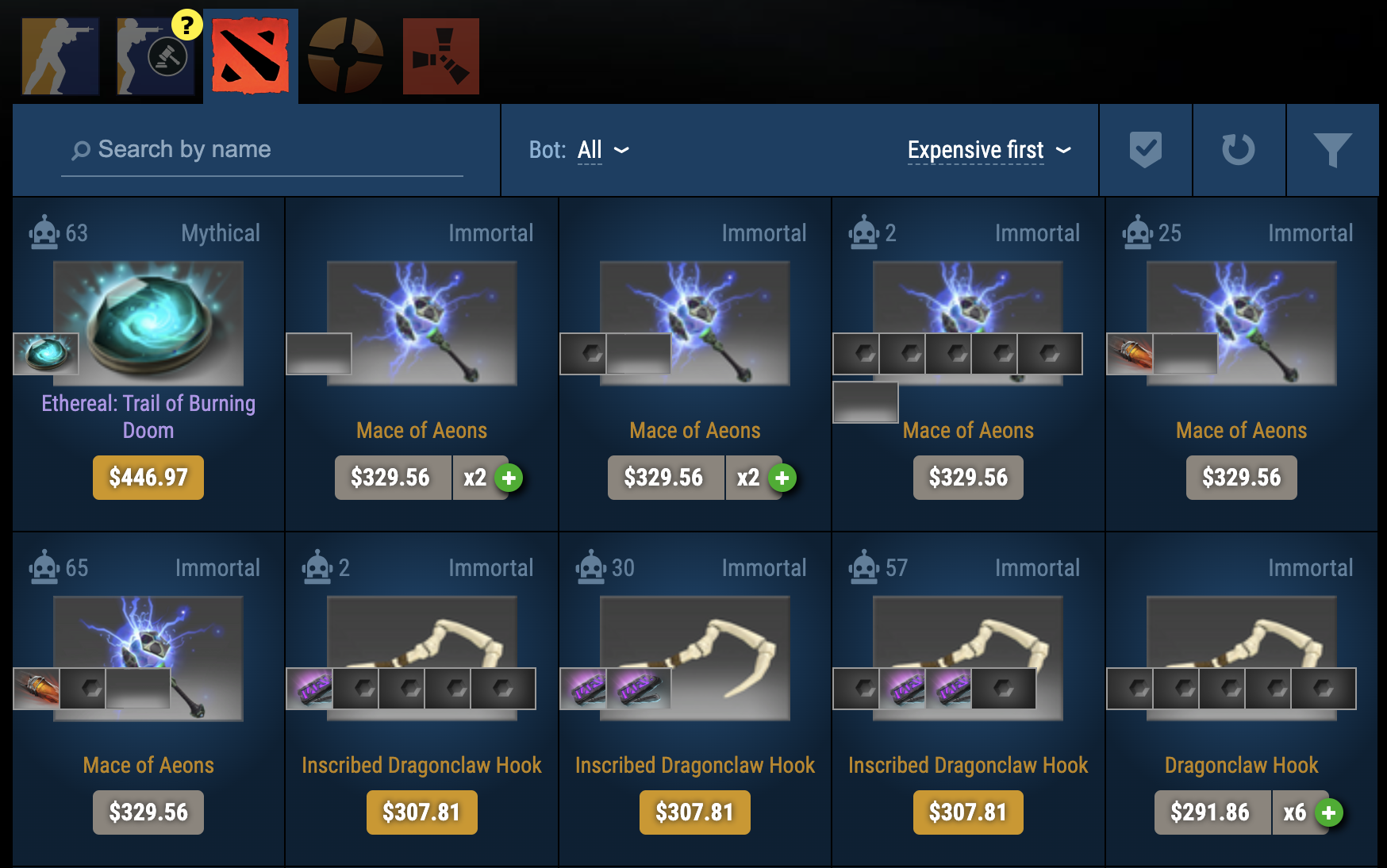
Task: Toggle the select-all shield checkmark
Action: click(1146, 150)
